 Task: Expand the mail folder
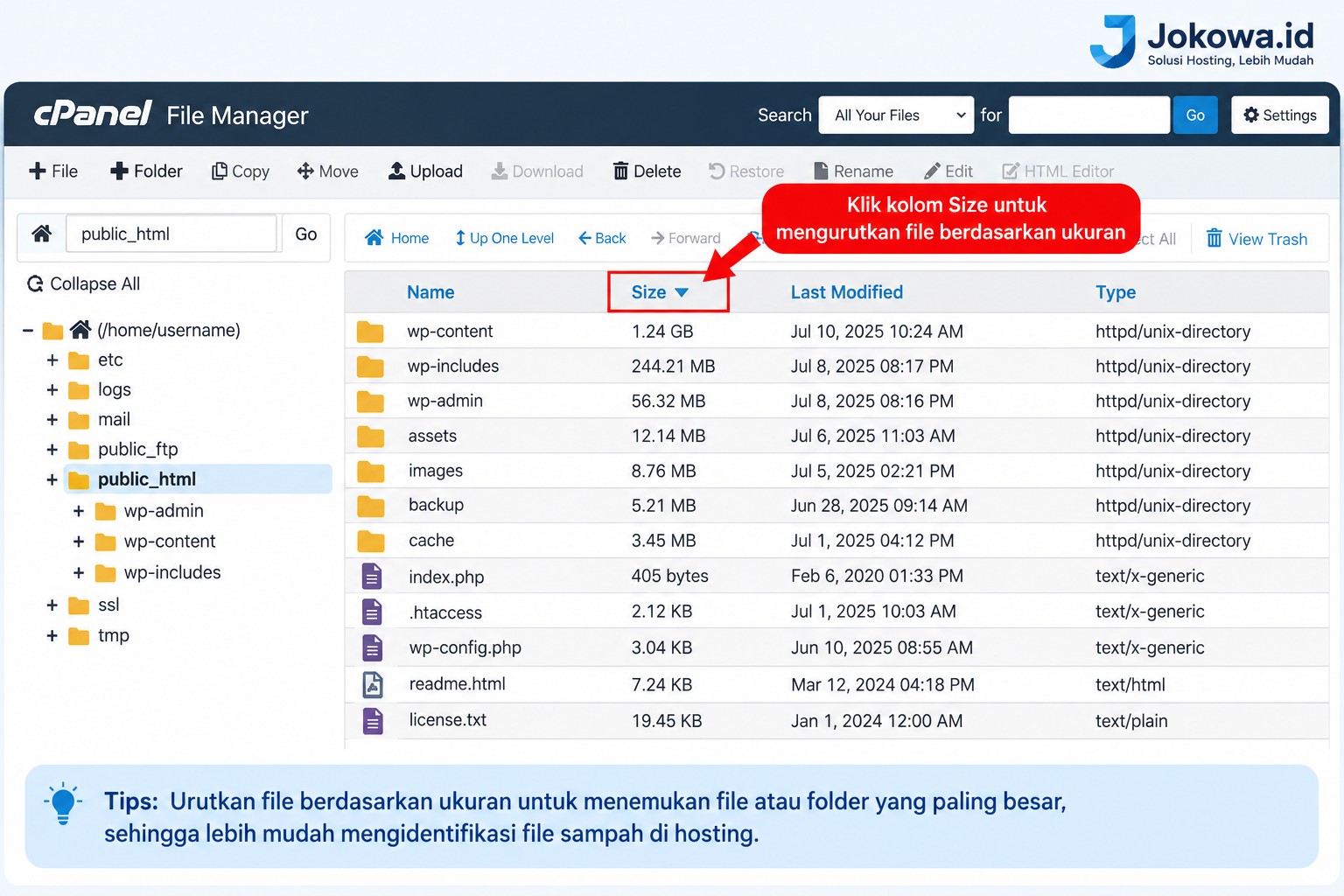[x=52, y=420]
